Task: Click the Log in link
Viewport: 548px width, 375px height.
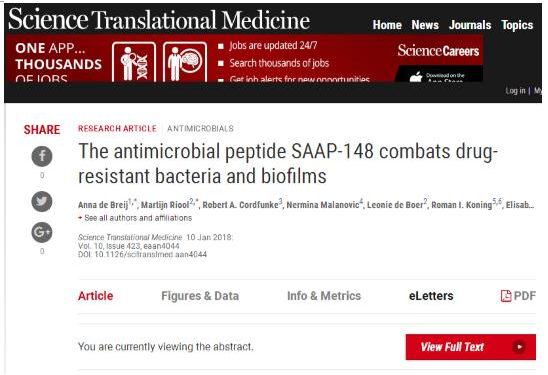Action: pyautogui.click(x=515, y=91)
